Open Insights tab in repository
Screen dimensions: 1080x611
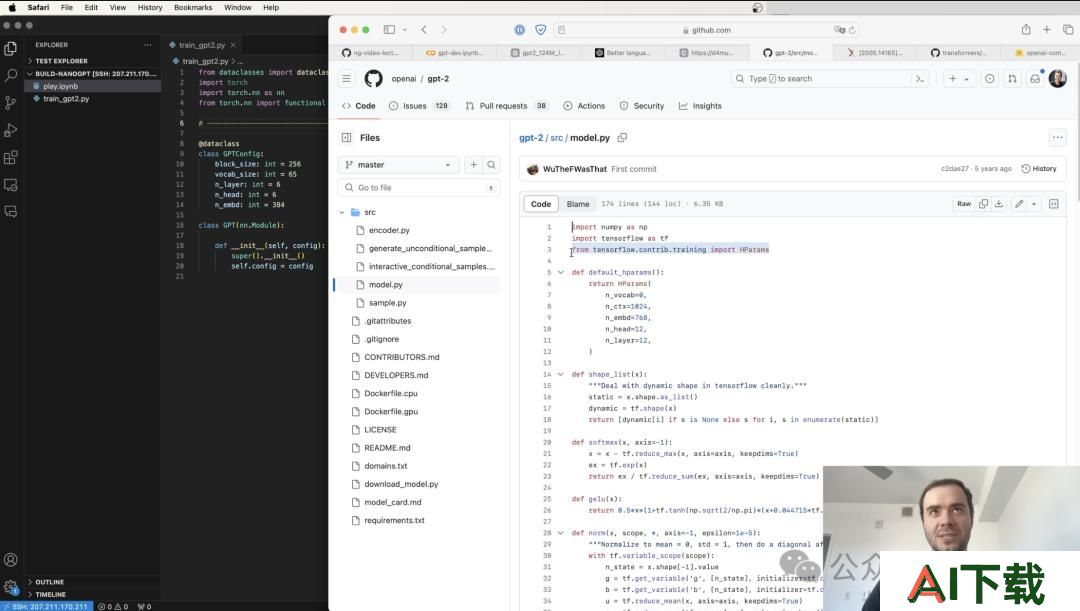point(700,106)
